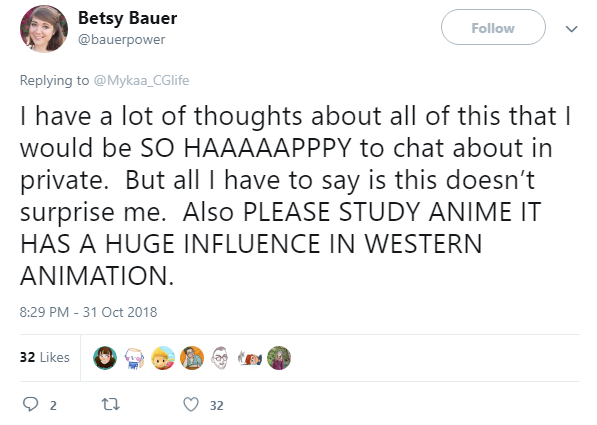
Task: Open fifth liker sketched face avatar
Action: tap(221, 358)
